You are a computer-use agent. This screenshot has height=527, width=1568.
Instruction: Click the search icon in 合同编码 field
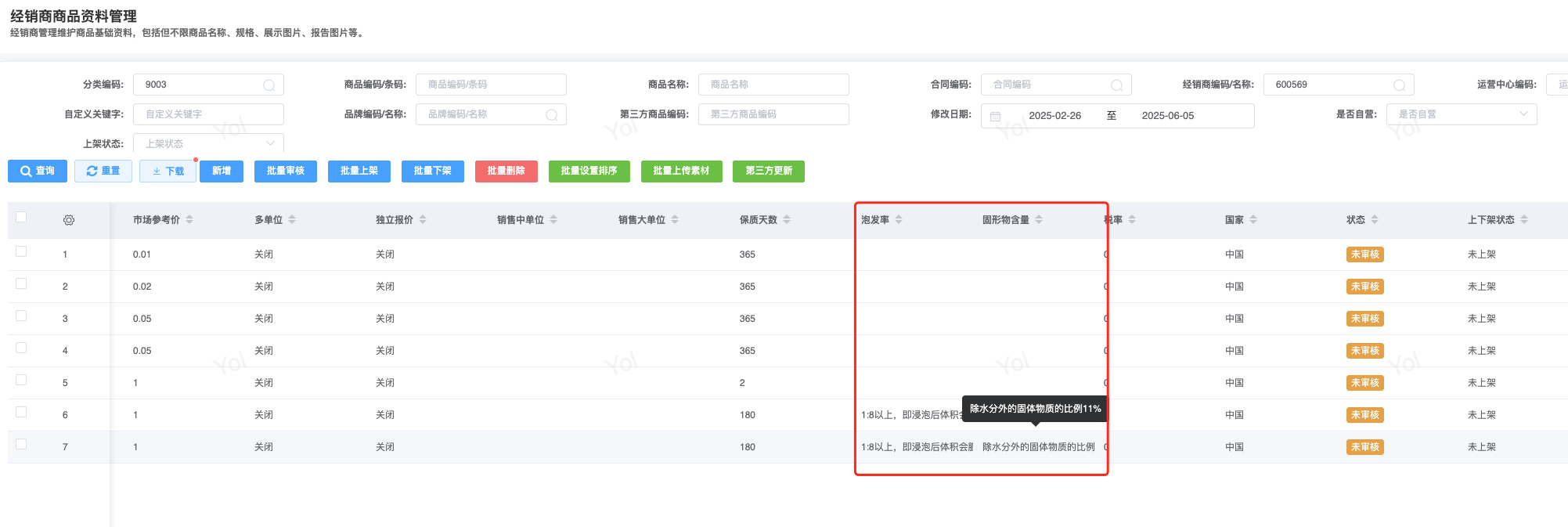pos(1117,85)
